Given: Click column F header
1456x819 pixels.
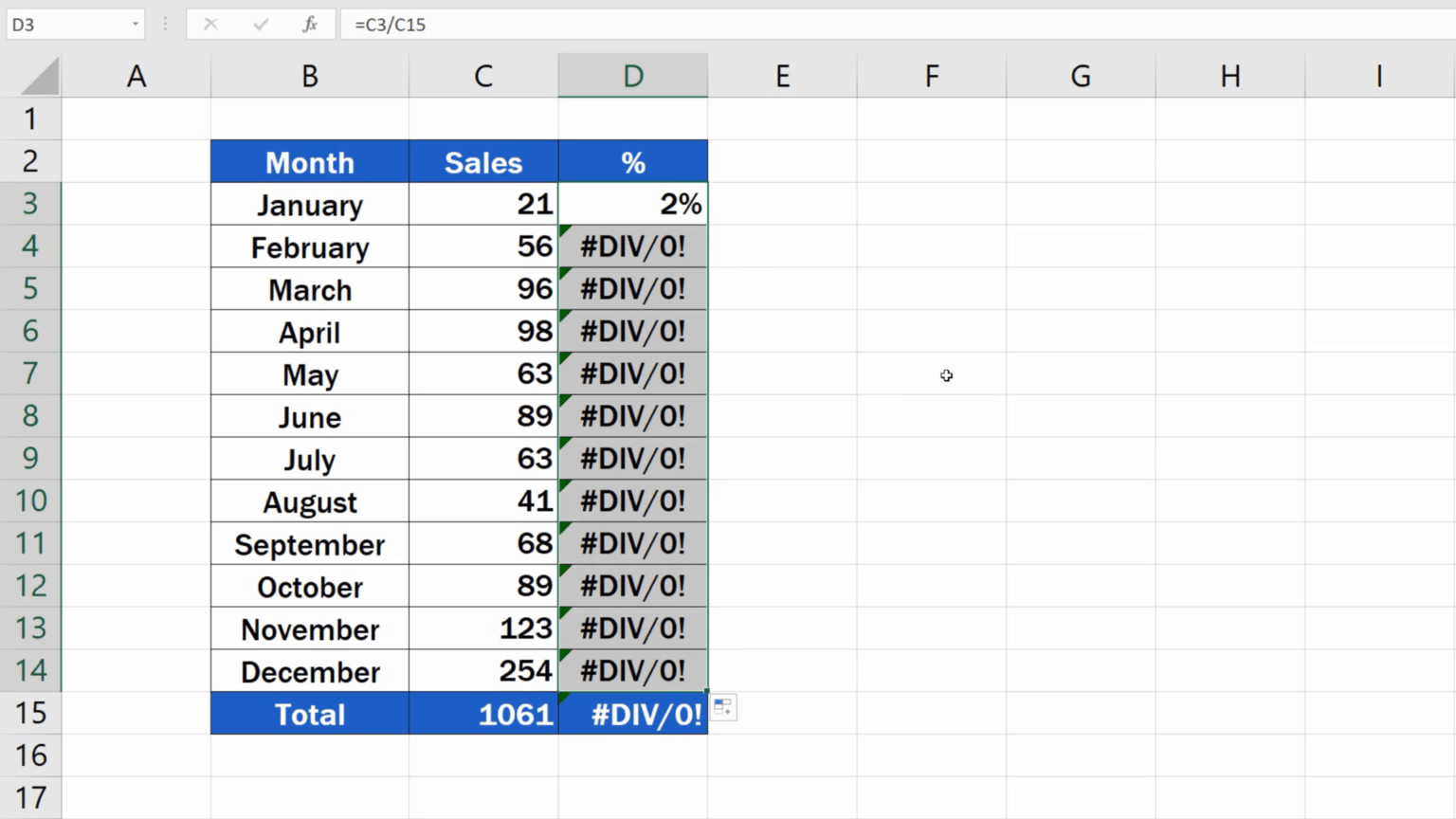Looking at the screenshot, I should 931,75.
